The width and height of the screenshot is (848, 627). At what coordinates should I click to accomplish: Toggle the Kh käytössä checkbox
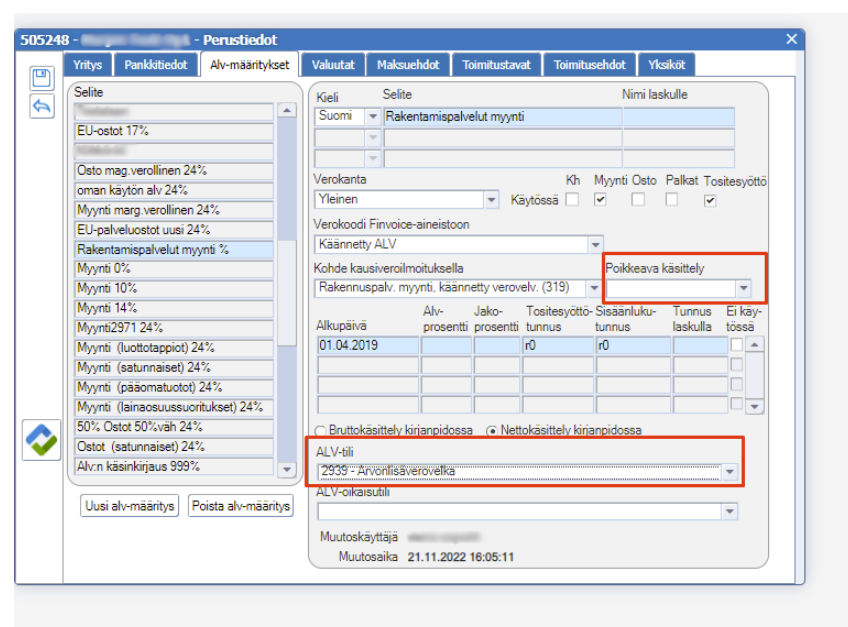572,200
